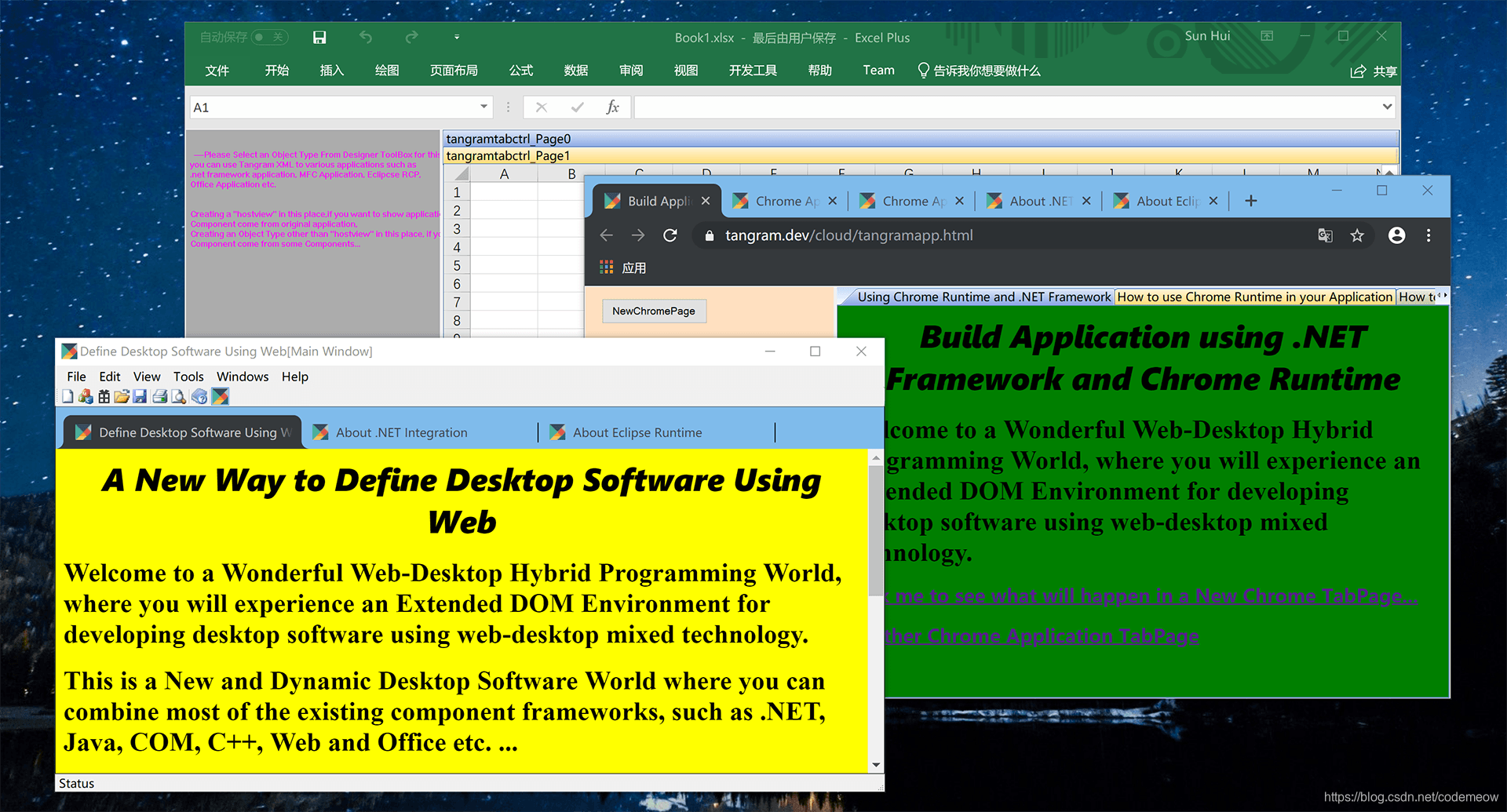This screenshot has height=812, width=1507.
Task: Close the About Eclip Chrome tab
Action: [x=1213, y=202]
